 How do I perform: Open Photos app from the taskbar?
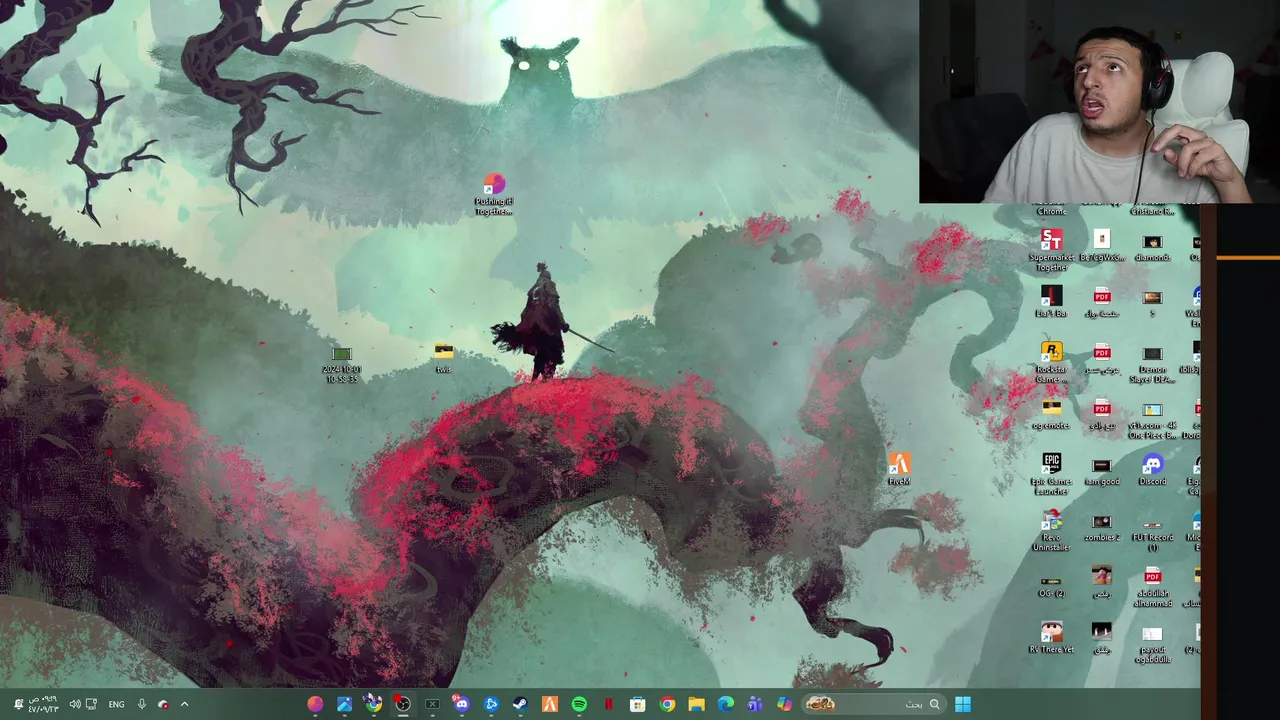coord(344,704)
